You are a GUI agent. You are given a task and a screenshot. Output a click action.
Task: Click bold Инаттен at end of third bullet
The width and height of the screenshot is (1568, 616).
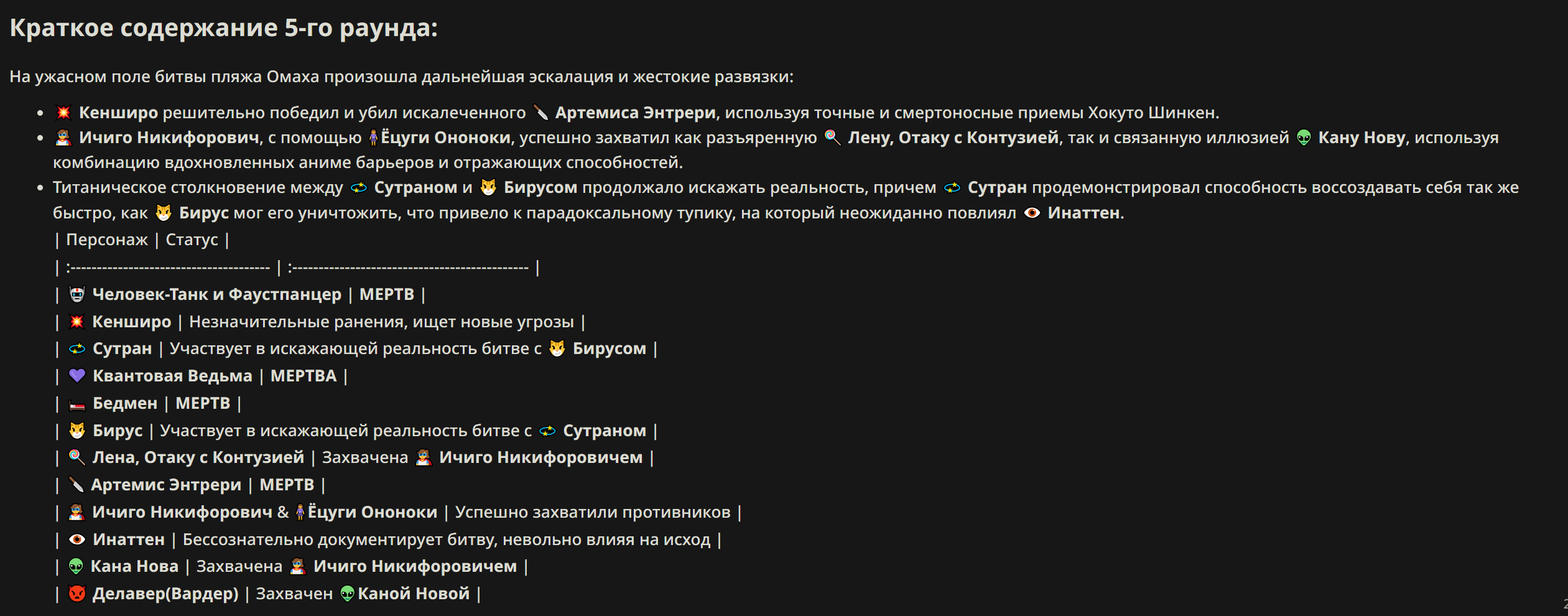coord(1085,213)
